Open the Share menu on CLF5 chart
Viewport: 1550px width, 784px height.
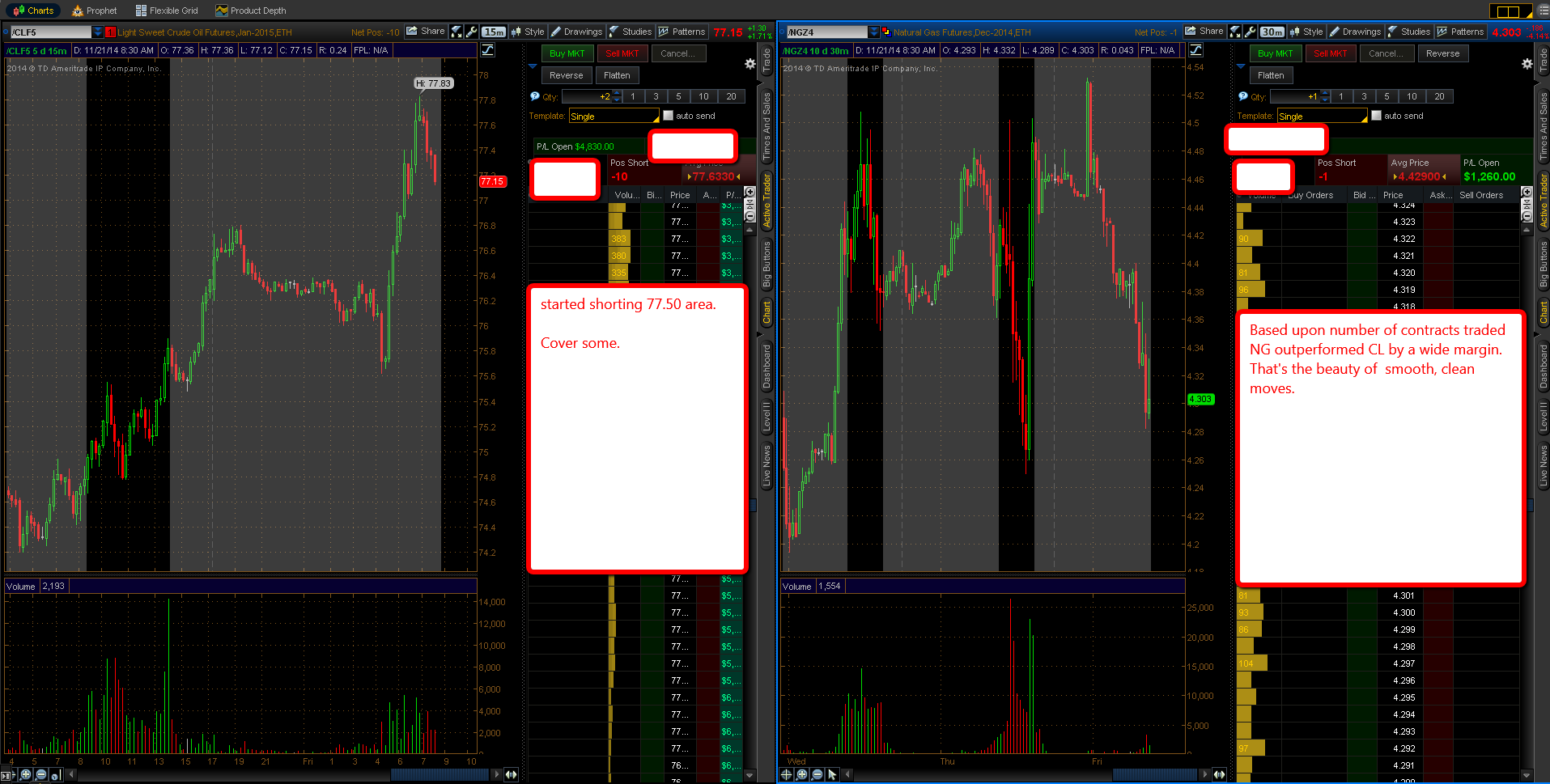tap(425, 32)
